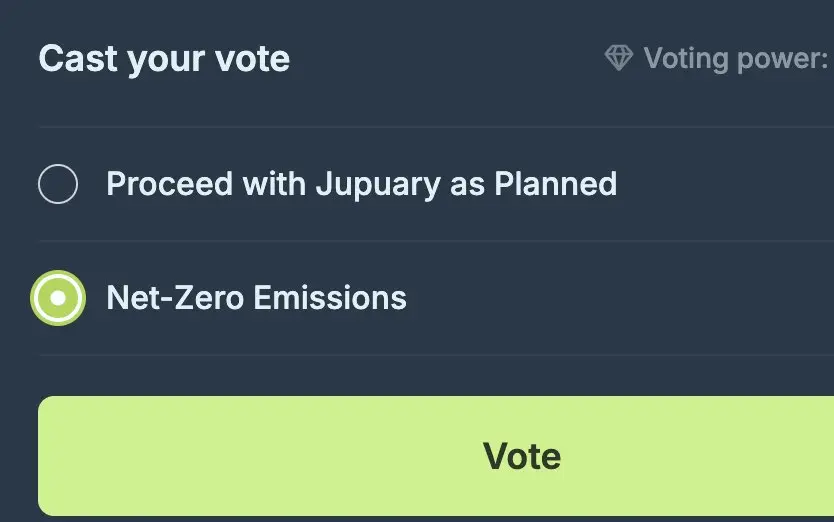Viewport: 834px width, 522px height.
Task: Submit your choice with the Vote button
Action: pos(436,456)
